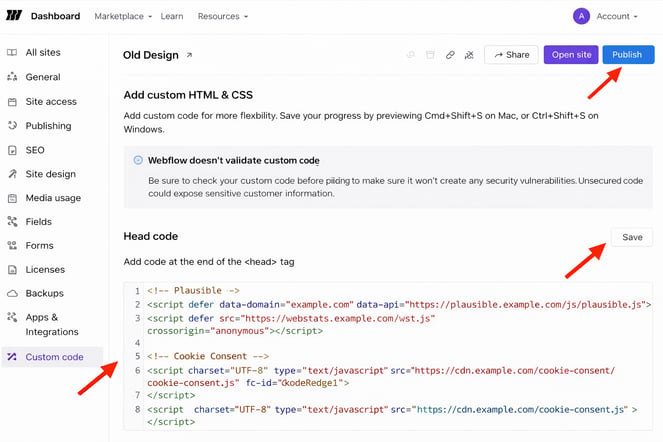Click the "Head code" heading

pos(151,236)
